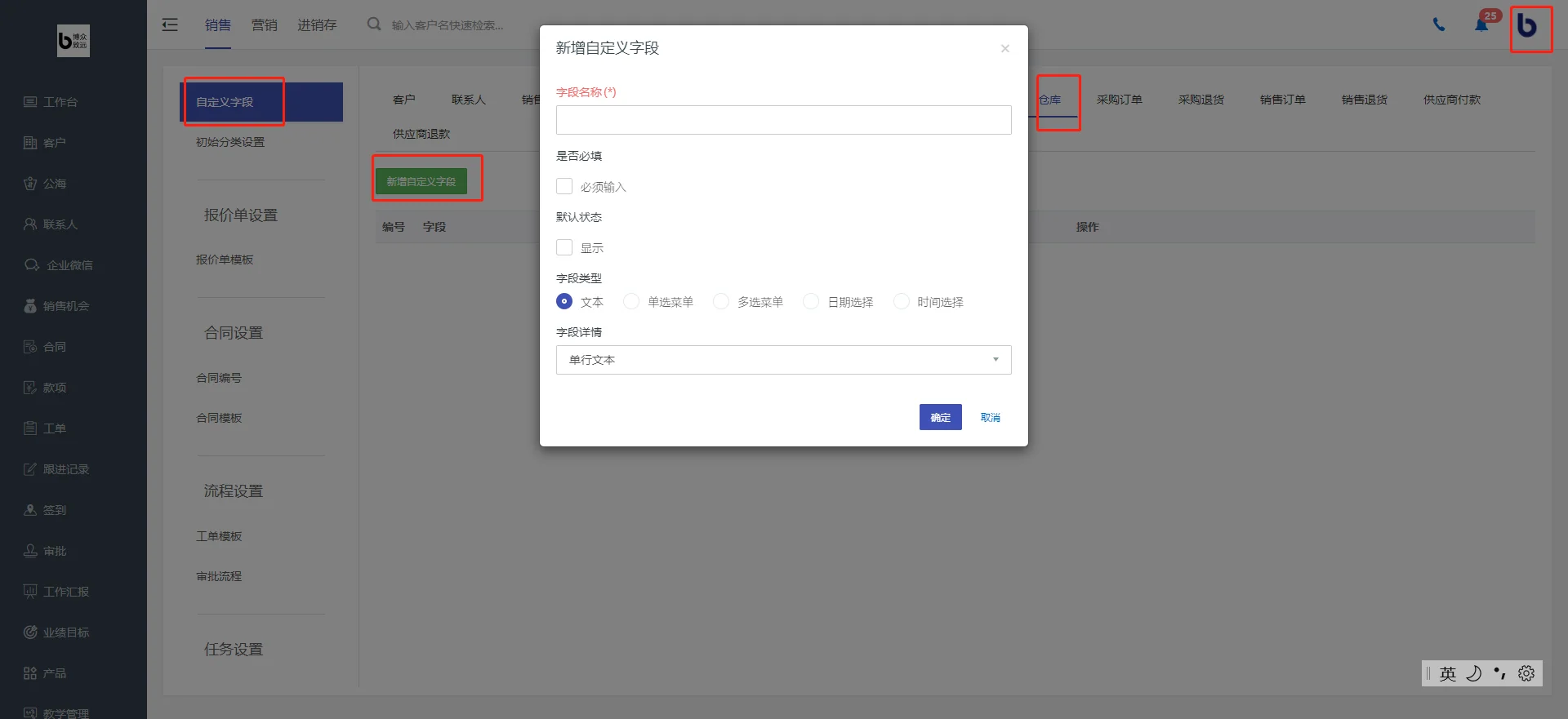Select the 单选菜单 radio option
The width and height of the screenshot is (1568, 719).
[631, 301]
